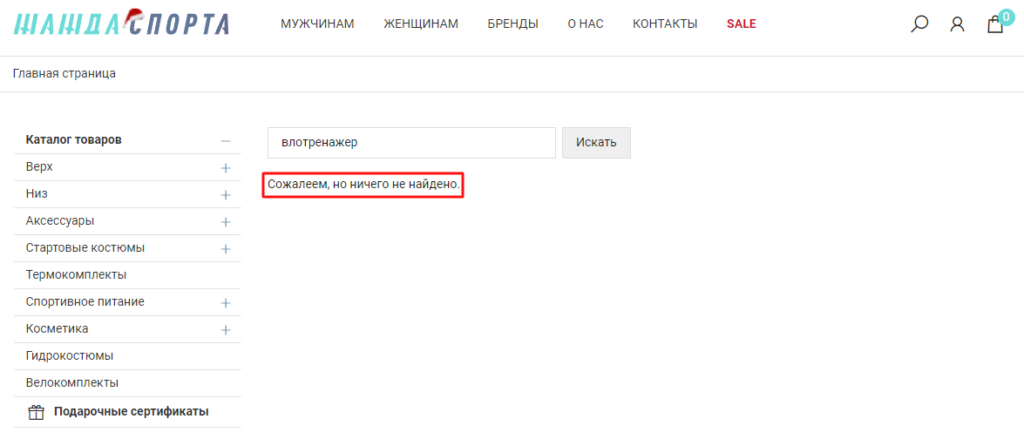The image size is (1024, 439).
Task: Collapse the Каталог товаров section
Action: point(226,141)
